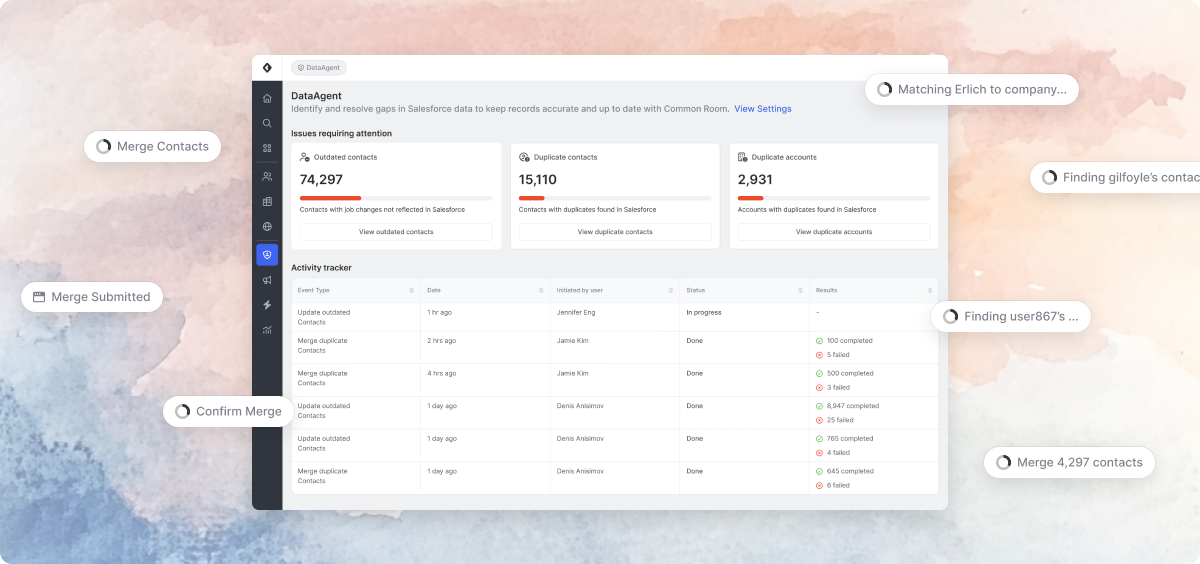Open the Organizations building sidebar icon
Screen dimensions: 1200x564
coord(267,201)
